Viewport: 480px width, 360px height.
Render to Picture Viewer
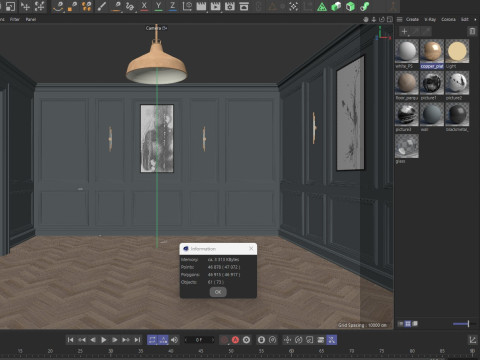[x=215, y=6]
